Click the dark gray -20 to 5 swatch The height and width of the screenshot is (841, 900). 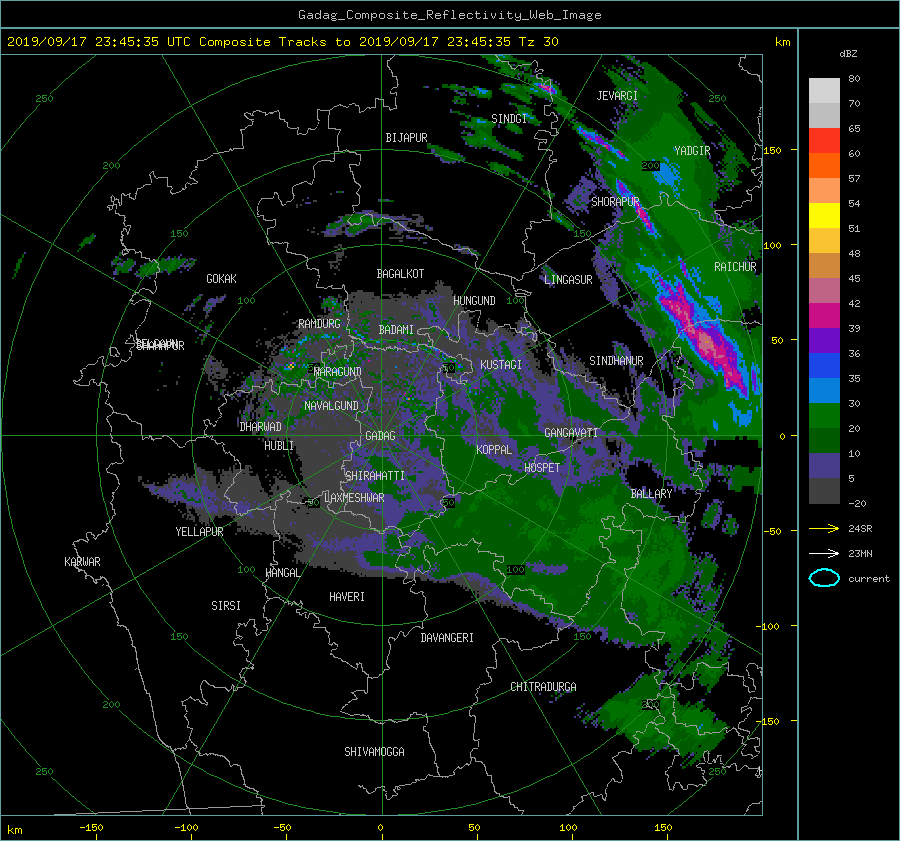tap(824, 491)
